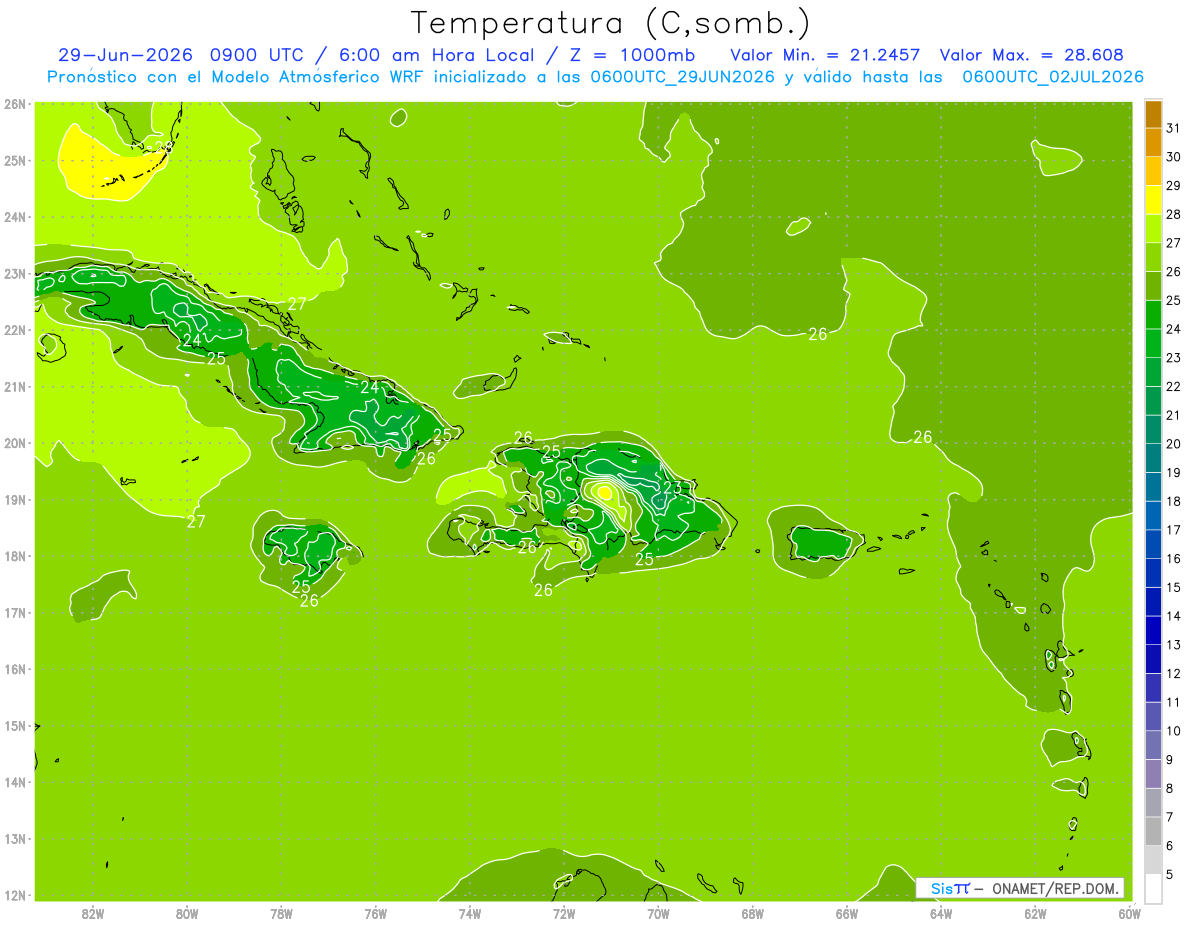Screen dimensions: 1200x927
Task: Click the '27' contour label north of Cuba
Action: (x=297, y=304)
